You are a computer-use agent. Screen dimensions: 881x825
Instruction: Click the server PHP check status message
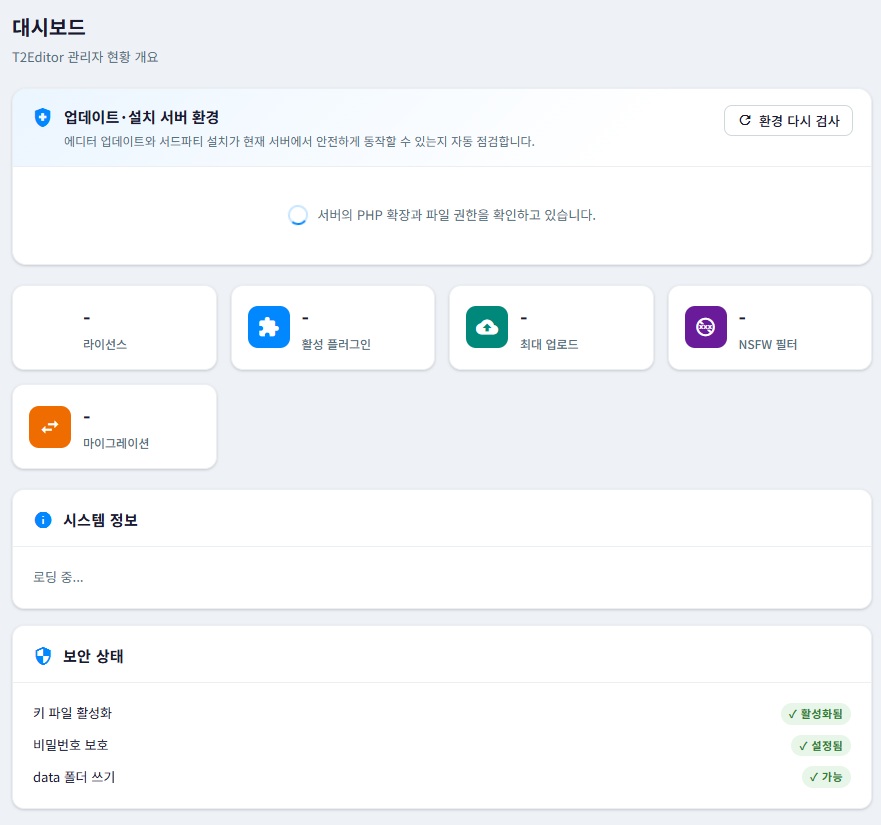(456, 215)
